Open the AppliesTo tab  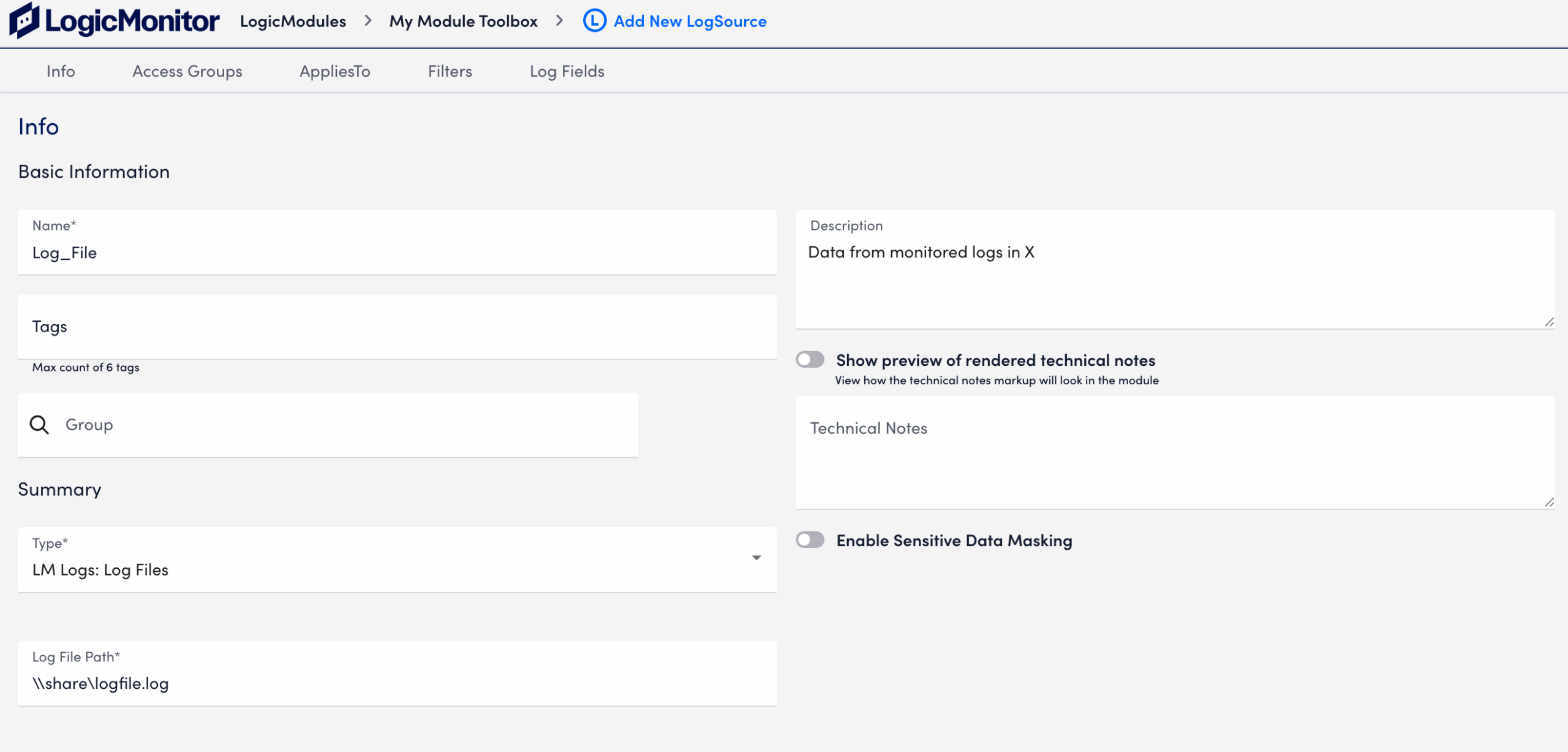click(334, 72)
